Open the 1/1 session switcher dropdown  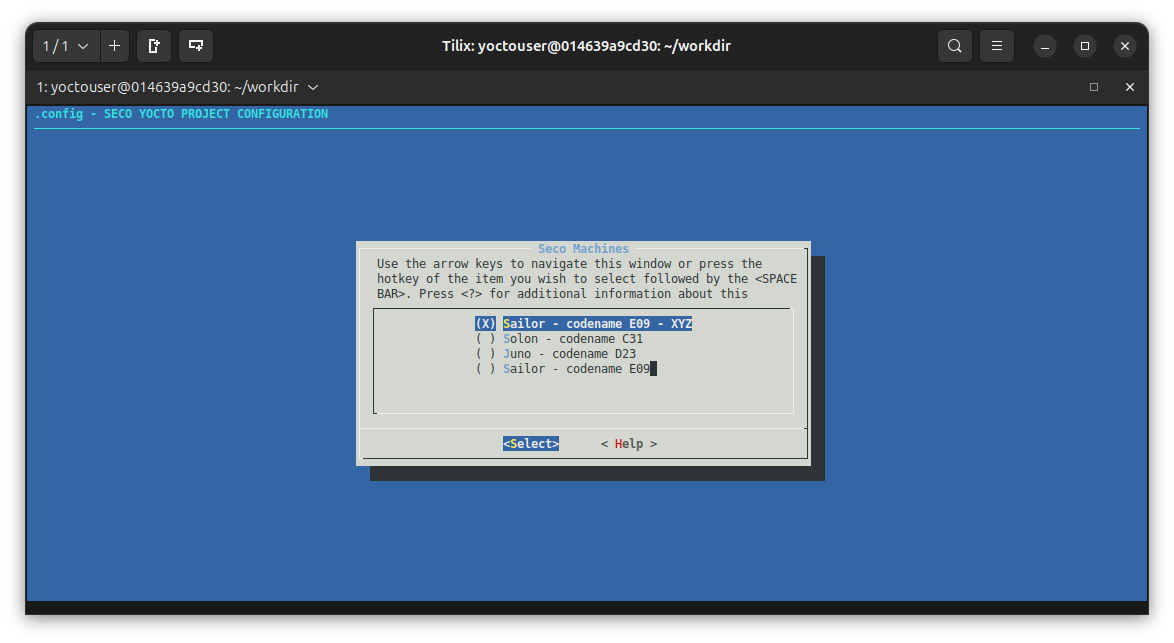pos(65,46)
